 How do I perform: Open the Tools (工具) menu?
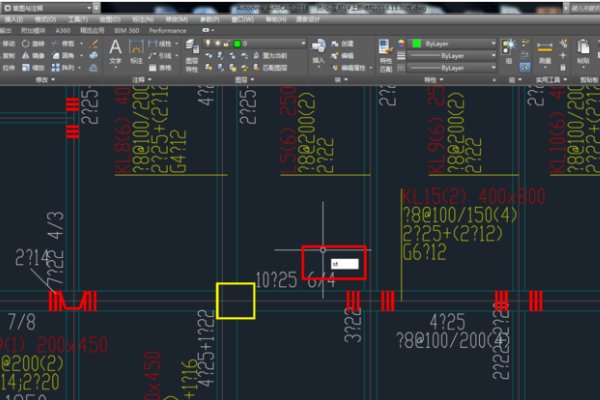click(x=78, y=19)
